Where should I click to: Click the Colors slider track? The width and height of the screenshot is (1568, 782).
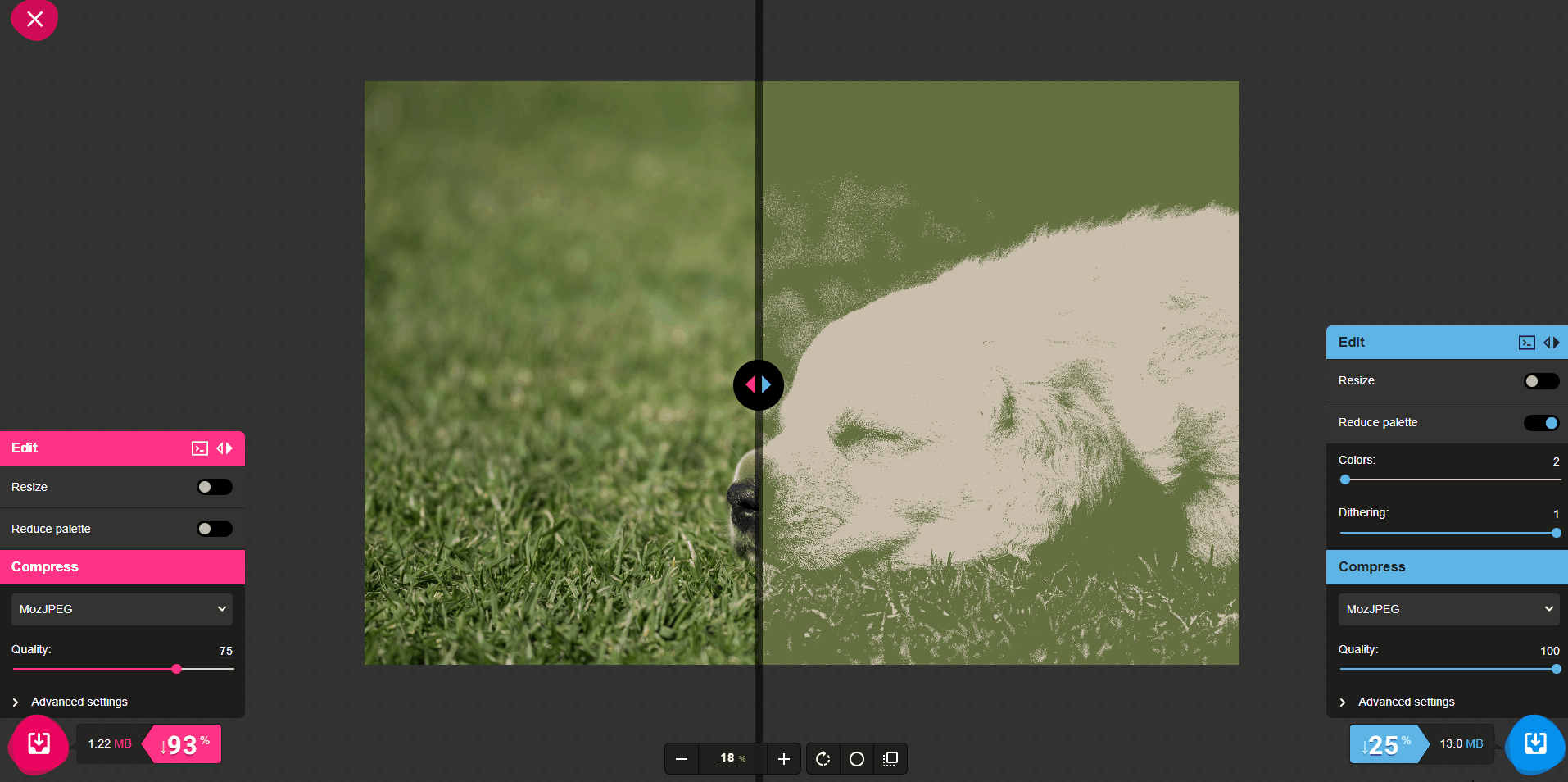point(1450,480)
